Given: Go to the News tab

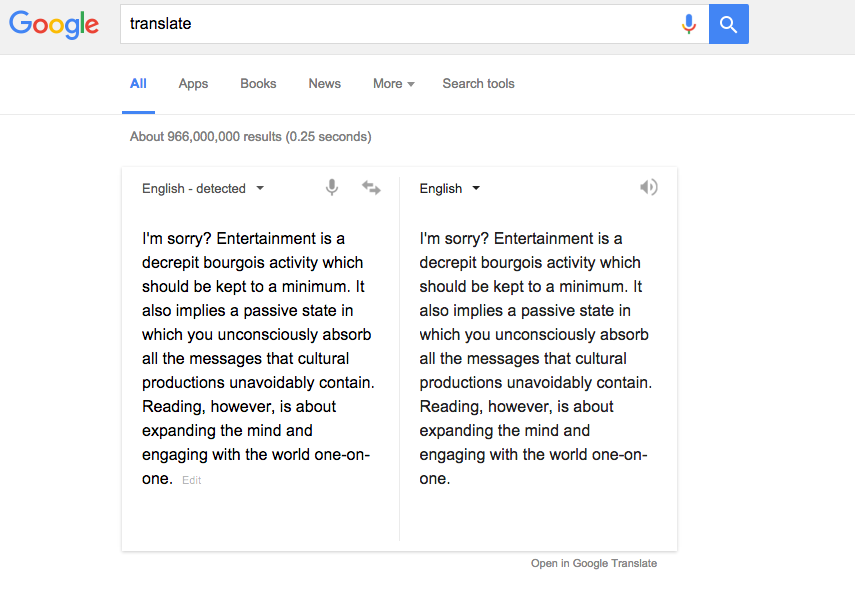Looking at the screenshot, I should 324,84.
